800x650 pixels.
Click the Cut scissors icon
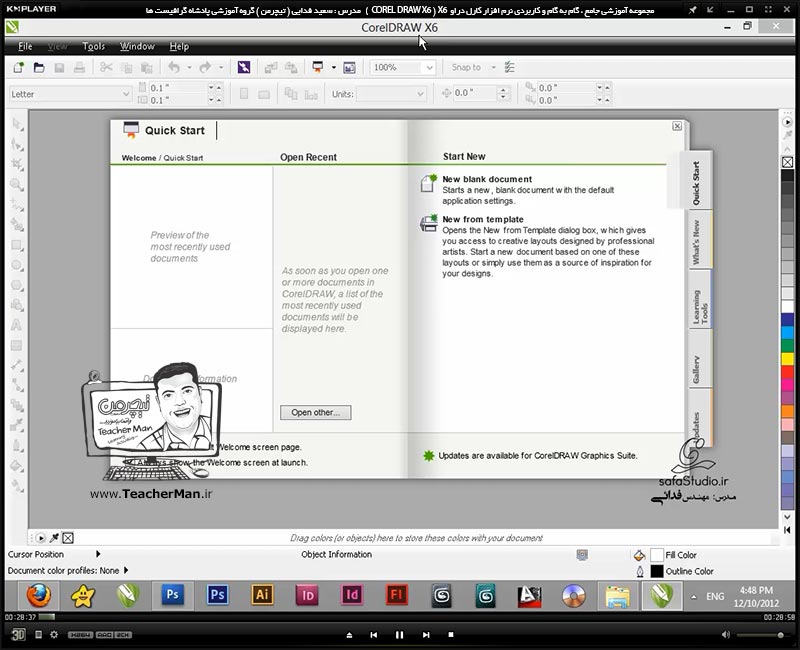[106, 67]
